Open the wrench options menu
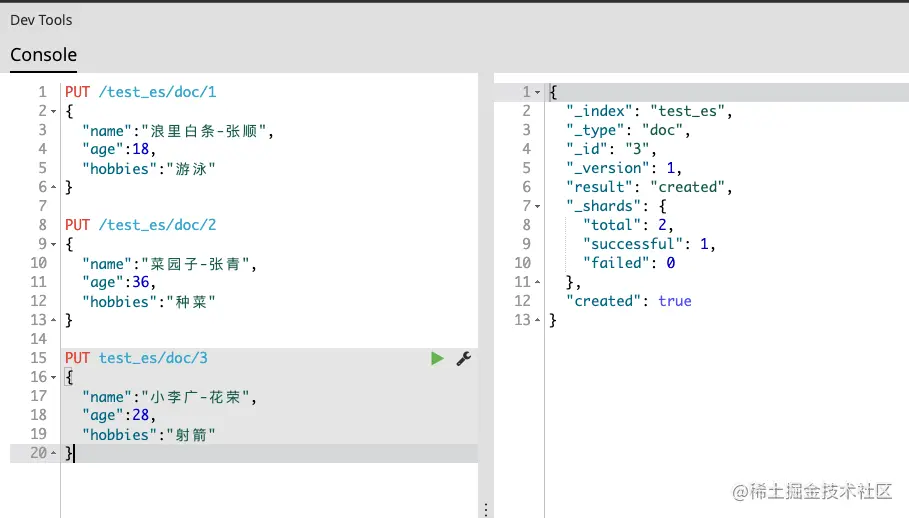The width and height of the screenshot is (909, 518). pos(464,359)
